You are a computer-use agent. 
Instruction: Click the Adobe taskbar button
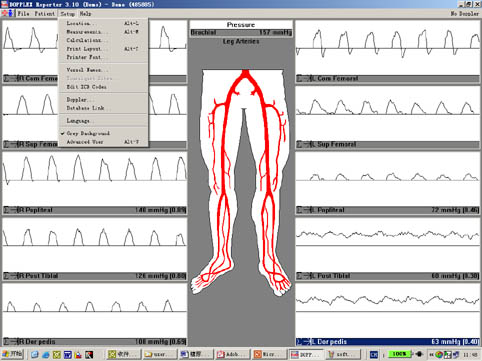(x=232, y=354)
